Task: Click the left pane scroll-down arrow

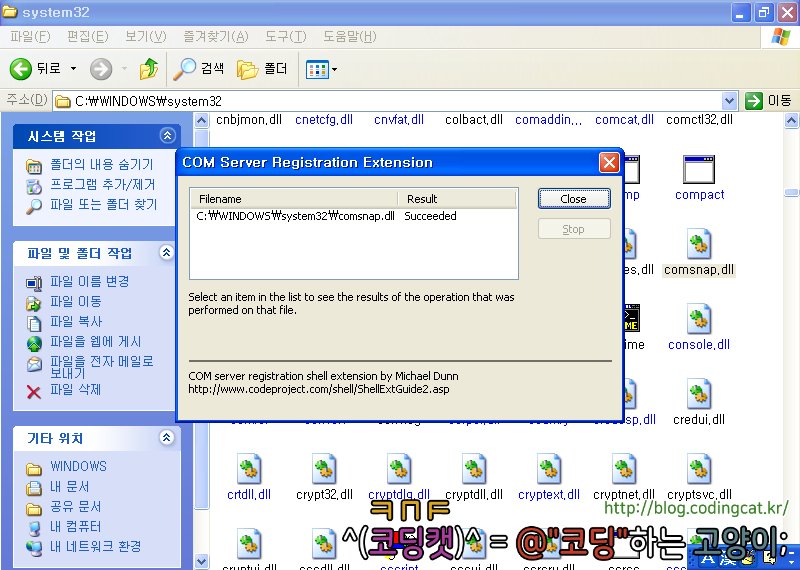Action: (x=202, y=561)
